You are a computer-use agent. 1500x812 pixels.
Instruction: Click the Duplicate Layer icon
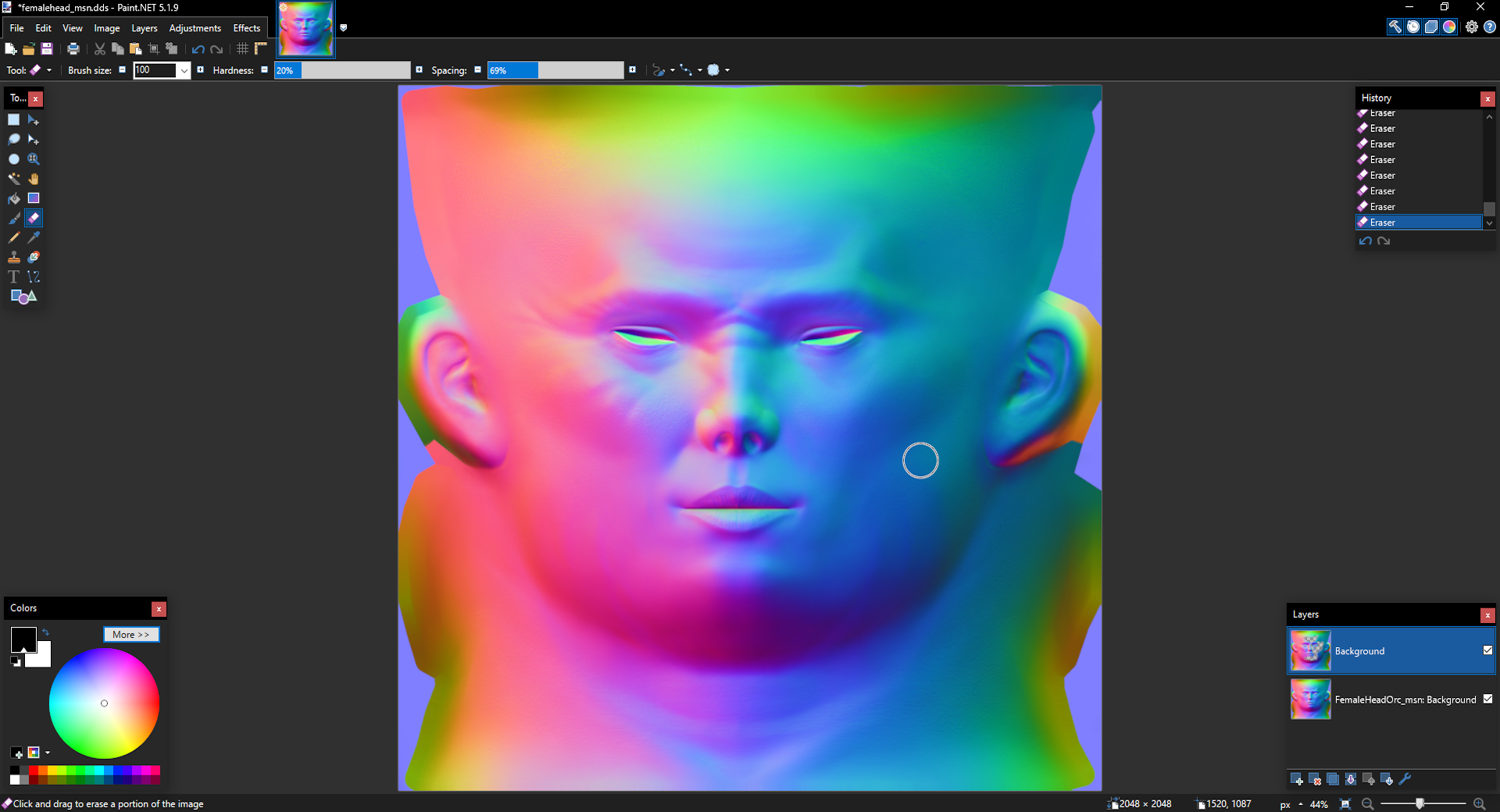(1333, 779)
